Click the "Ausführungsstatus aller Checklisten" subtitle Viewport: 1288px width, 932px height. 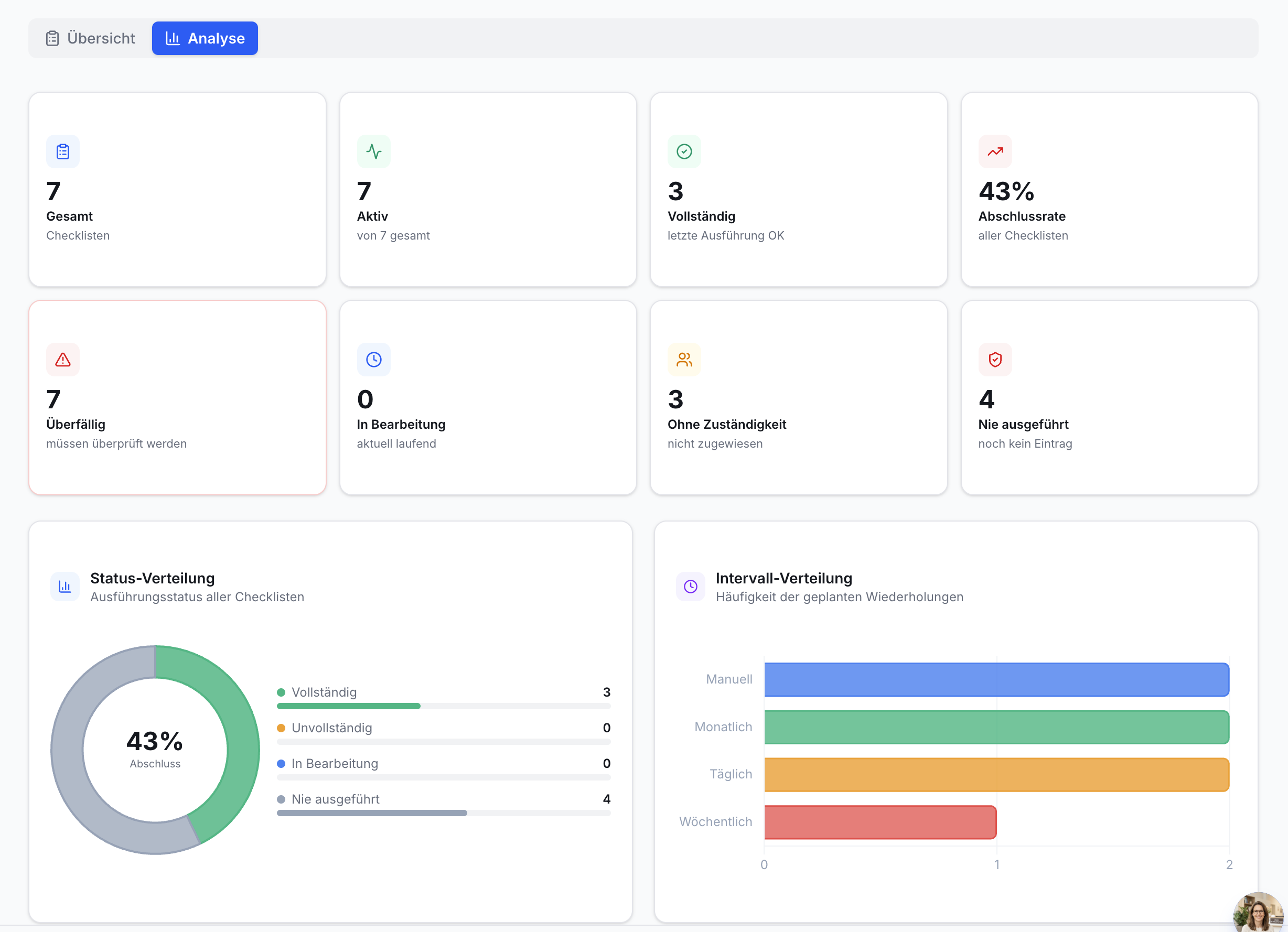[x=197, y=597]
